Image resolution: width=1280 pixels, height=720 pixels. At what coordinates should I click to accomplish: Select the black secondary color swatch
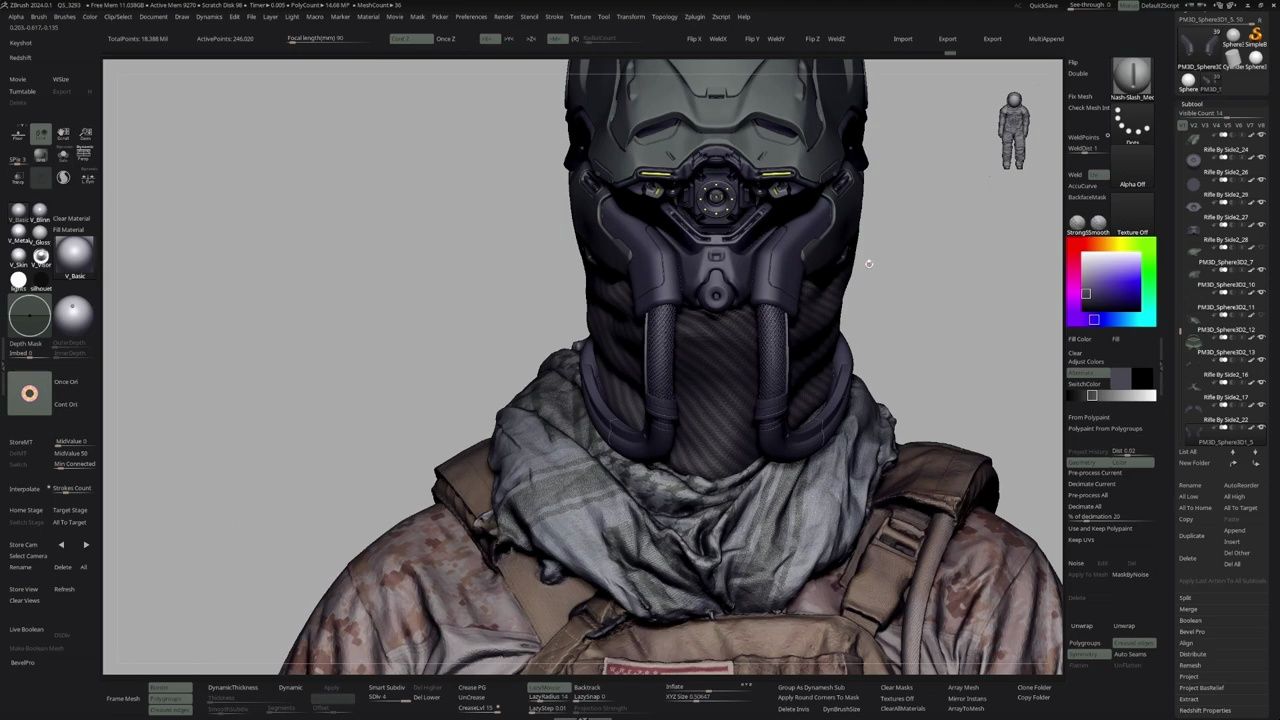1142,377
